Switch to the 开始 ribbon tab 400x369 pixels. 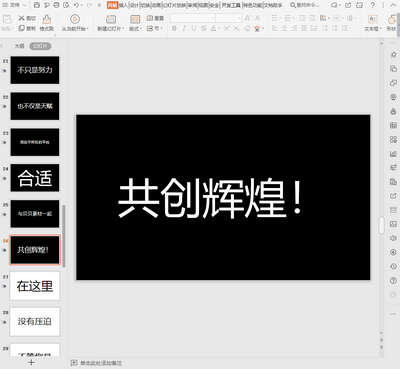(112, 5)
